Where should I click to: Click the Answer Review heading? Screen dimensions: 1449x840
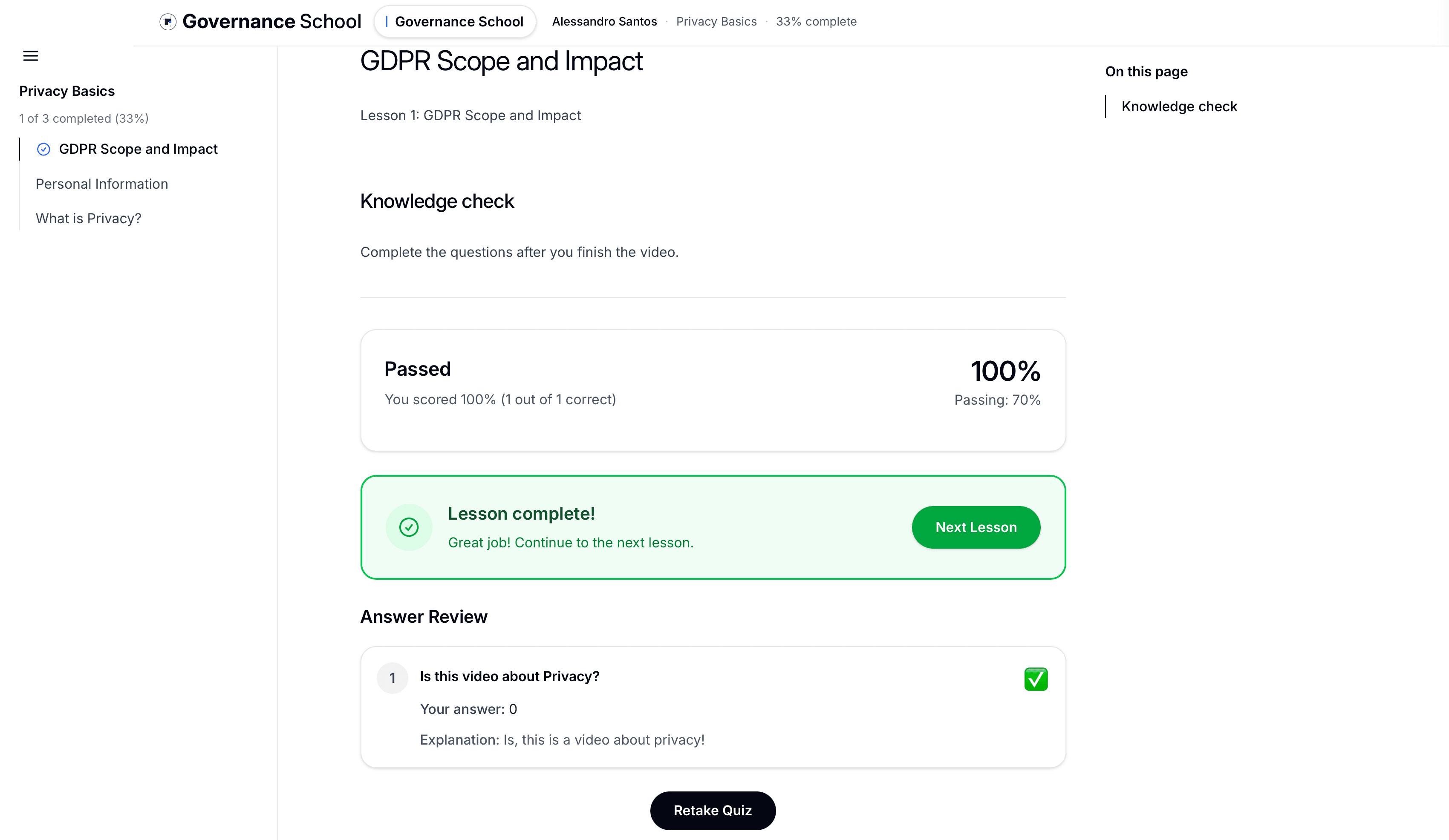coord(424,616)
